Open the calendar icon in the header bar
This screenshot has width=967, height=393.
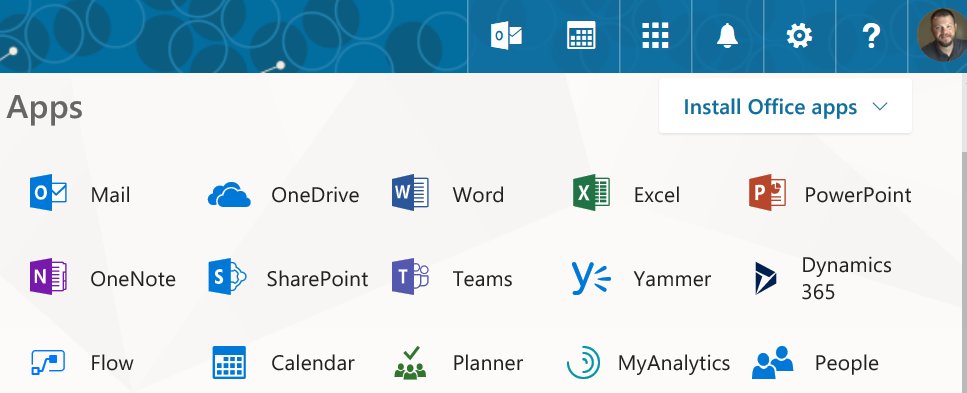click(581, 36)
